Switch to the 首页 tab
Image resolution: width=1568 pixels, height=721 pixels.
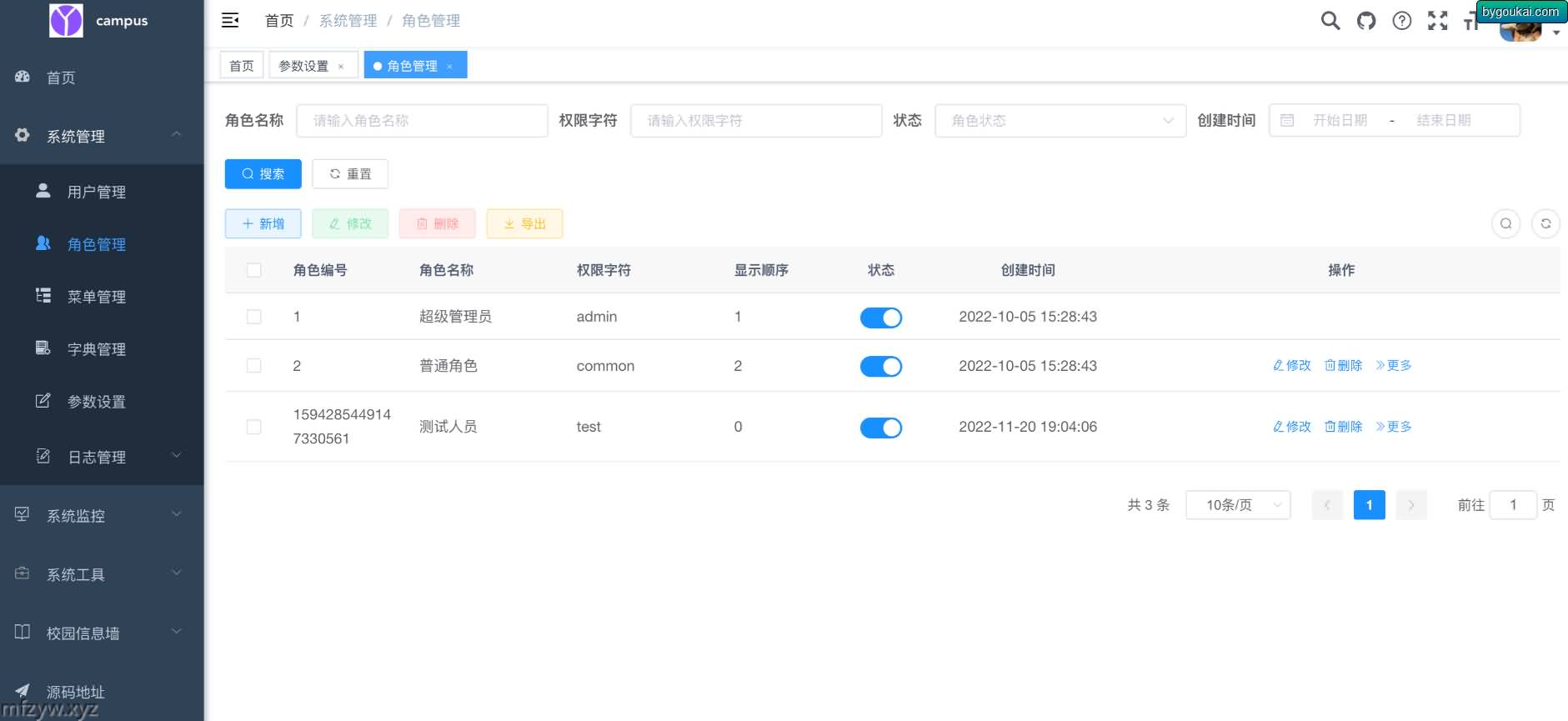242,66
